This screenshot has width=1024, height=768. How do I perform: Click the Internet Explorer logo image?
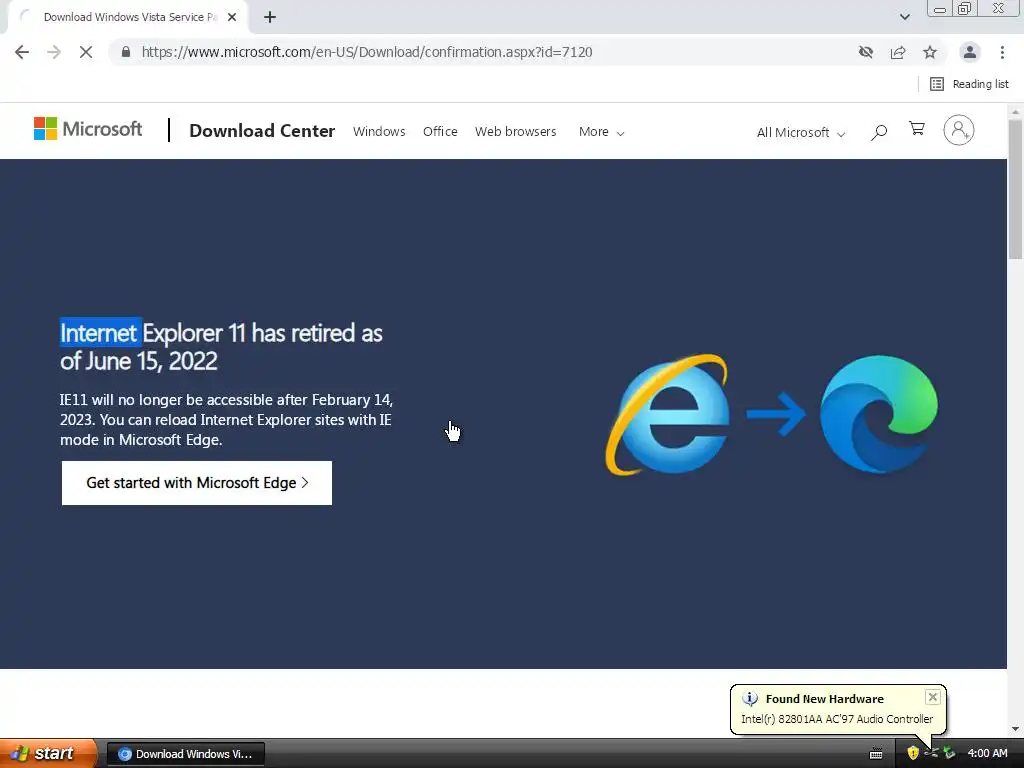click(668, 414)
